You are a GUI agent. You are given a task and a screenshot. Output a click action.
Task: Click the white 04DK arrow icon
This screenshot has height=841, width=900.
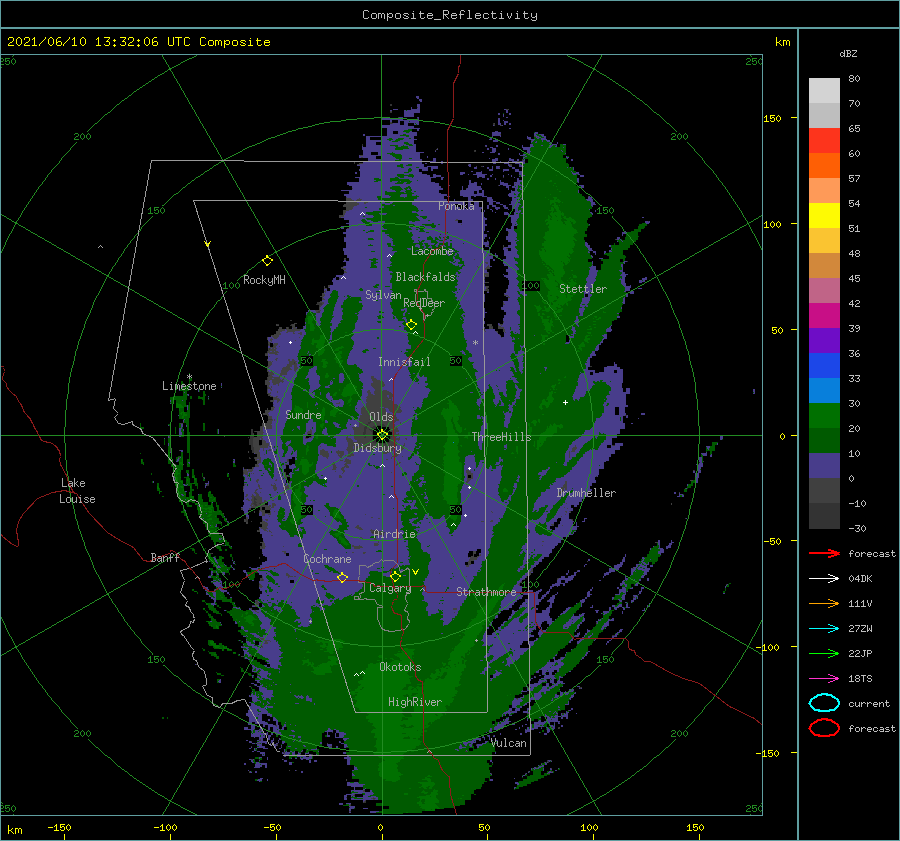click(x=824, y=578)
